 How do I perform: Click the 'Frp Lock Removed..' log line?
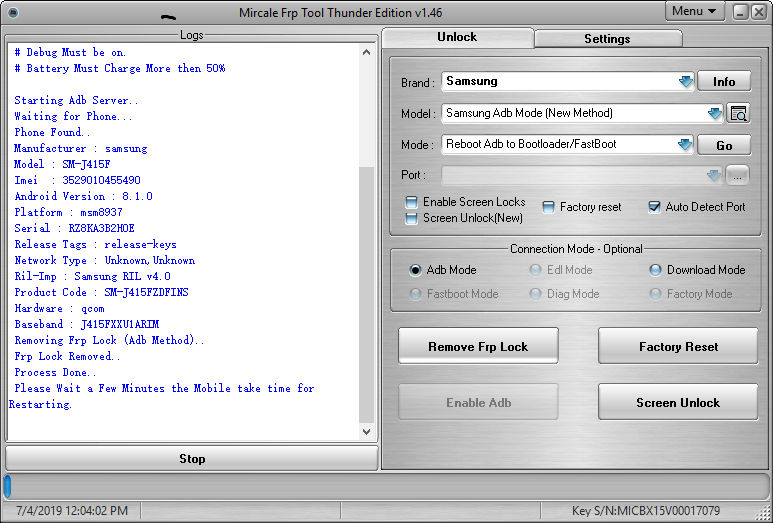(67, 356)
